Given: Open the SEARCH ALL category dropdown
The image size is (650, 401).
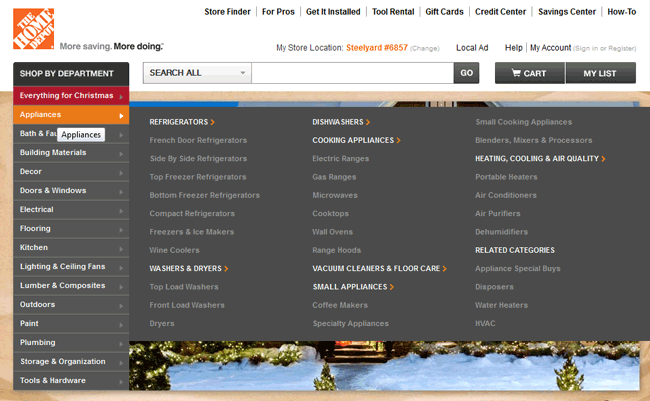Looking at the screenshot, I should pos(197,73).
